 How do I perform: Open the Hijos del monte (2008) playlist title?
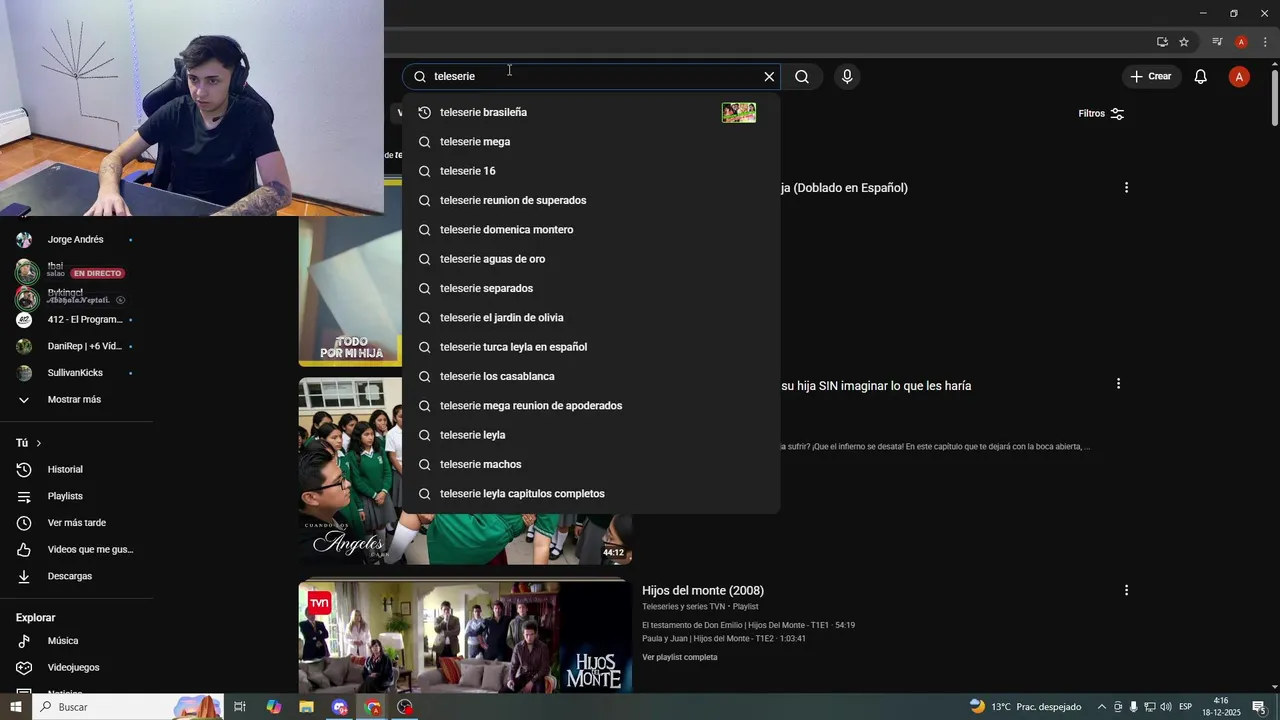703,591
